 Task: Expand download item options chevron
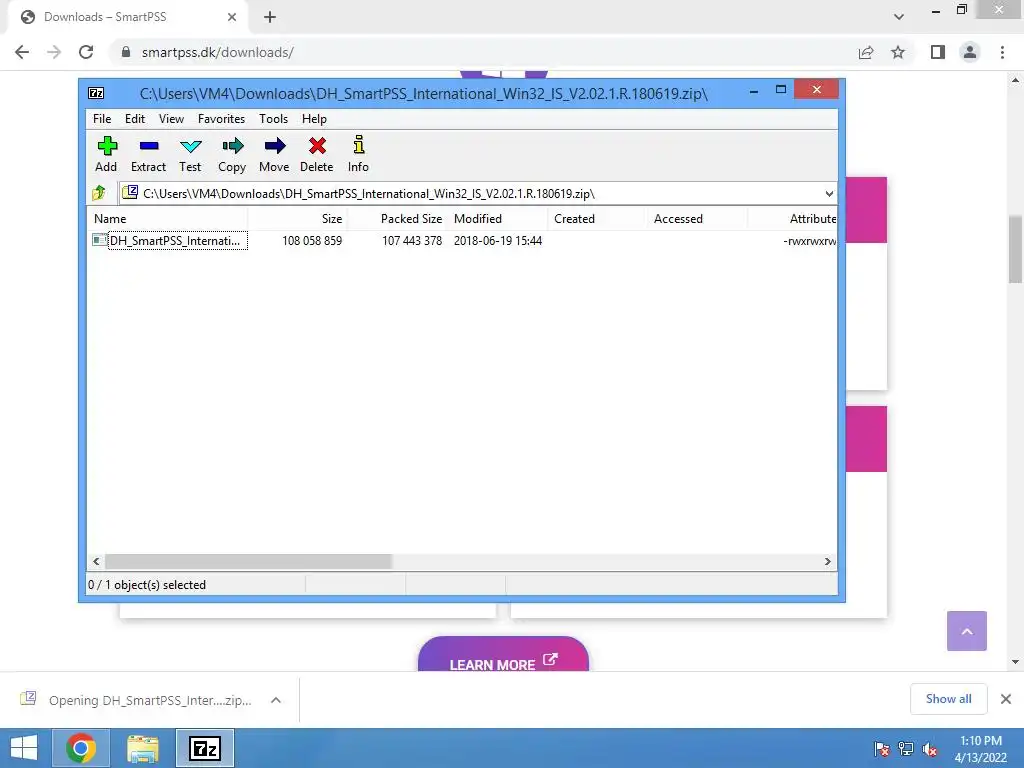pos(276,700)
